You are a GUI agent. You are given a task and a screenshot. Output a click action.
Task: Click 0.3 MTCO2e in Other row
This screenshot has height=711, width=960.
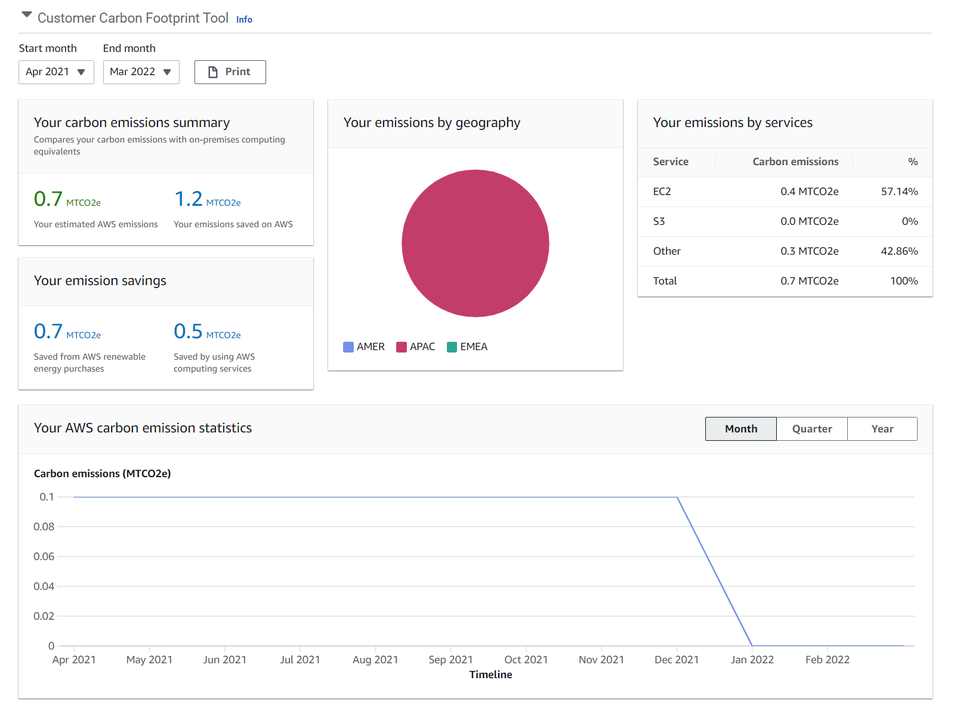pyautogui.click(x=809, y=251)
